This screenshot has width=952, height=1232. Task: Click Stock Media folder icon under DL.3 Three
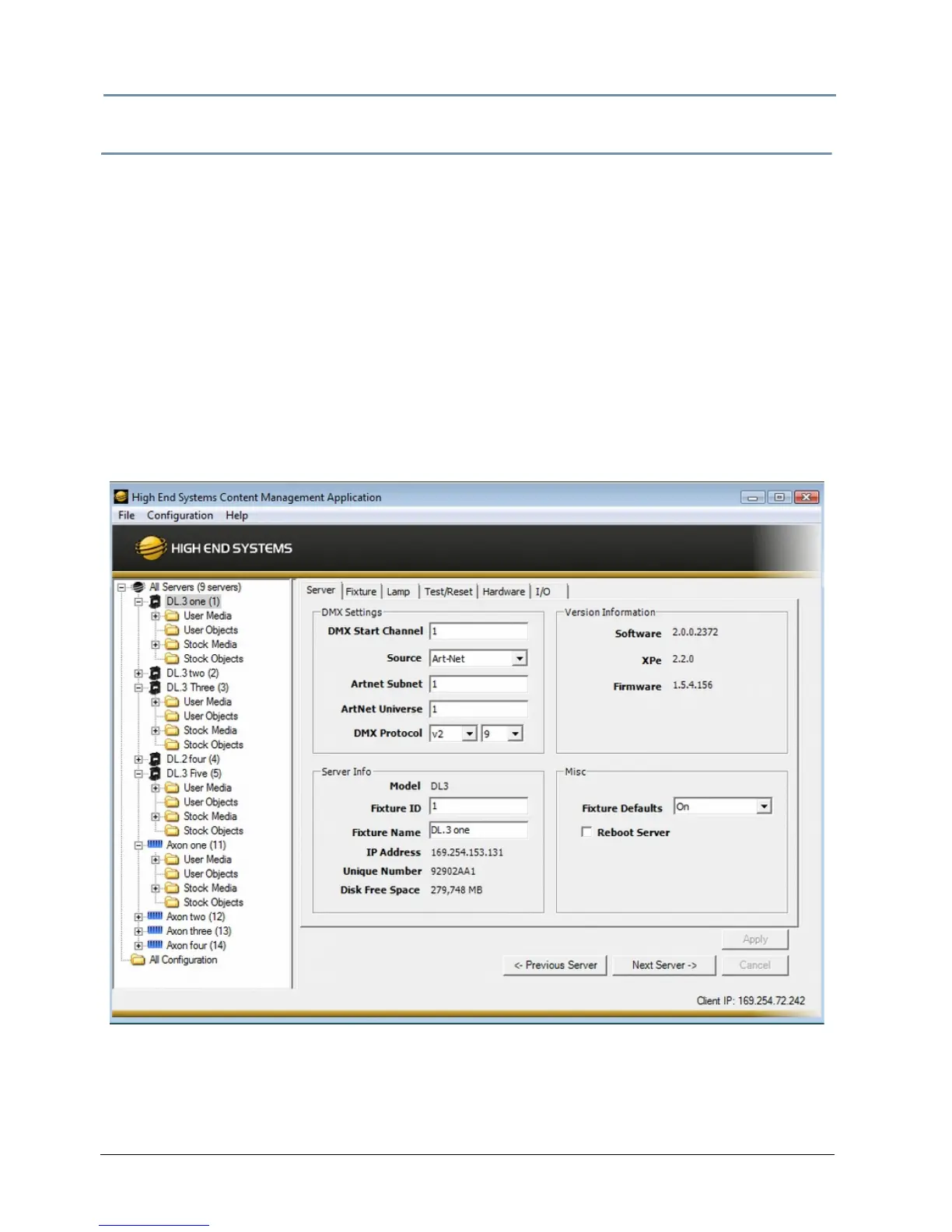(x=172, y=731)
